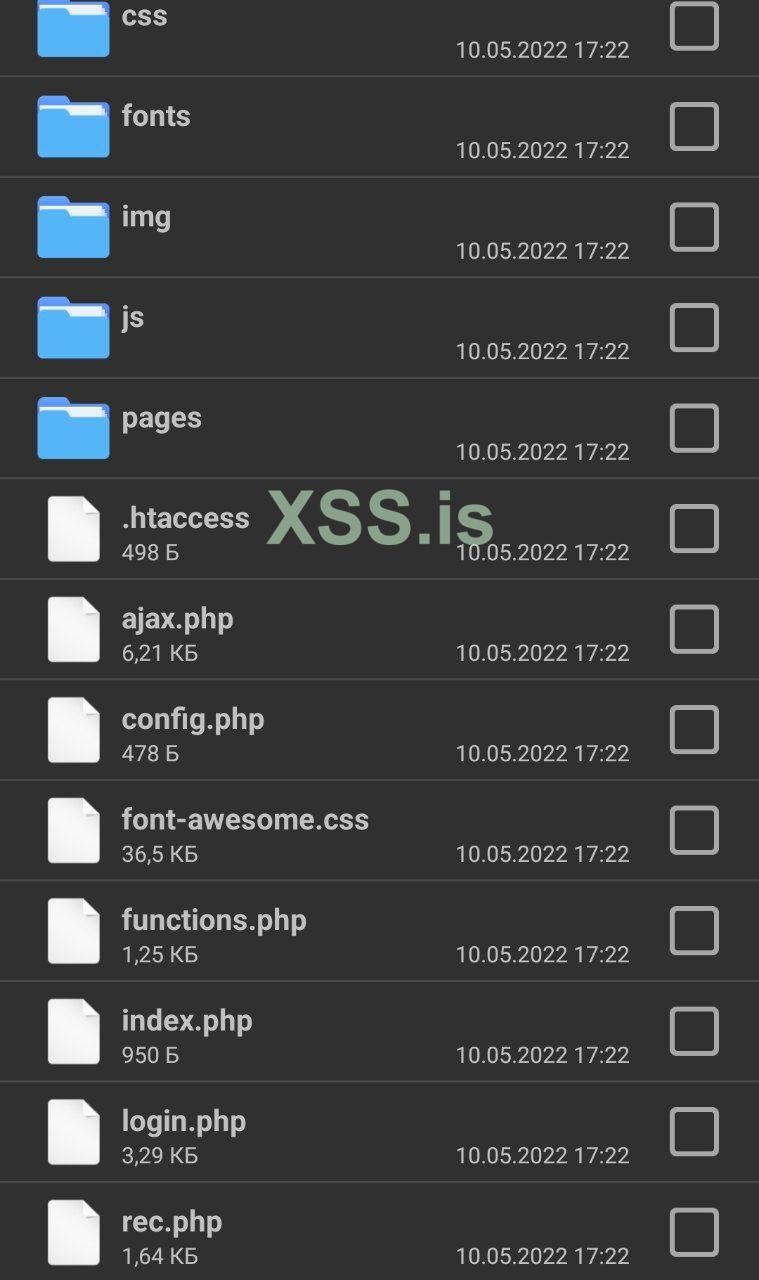Select the login.php checkbox
Screen dimensions: 759x1280
(x=694, y=1132)
